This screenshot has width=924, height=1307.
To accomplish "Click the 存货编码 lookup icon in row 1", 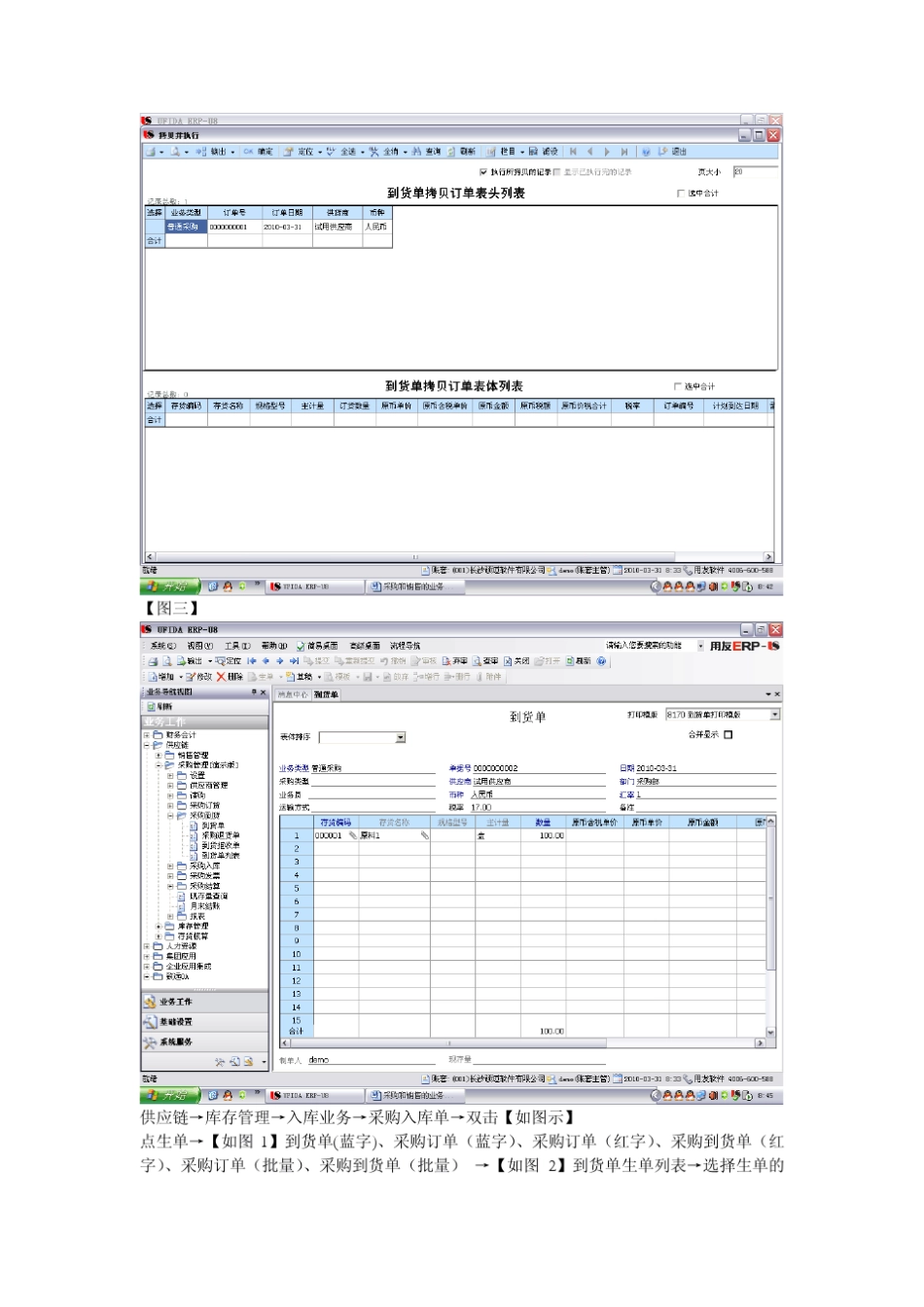I will point(353,835).
